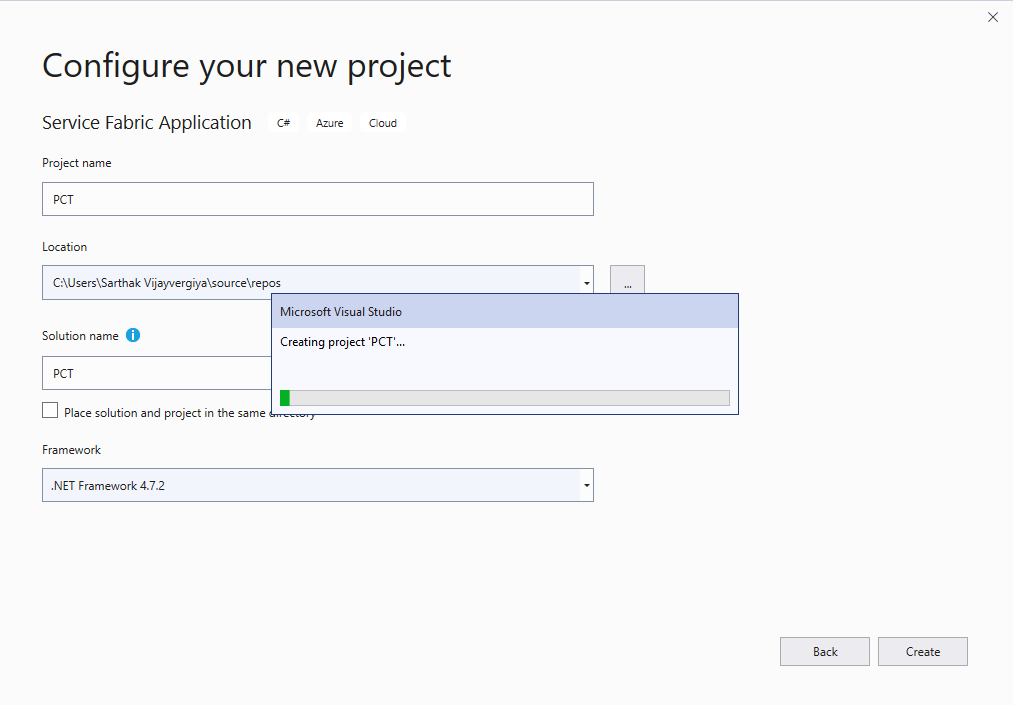
Task: Click inside the Solution name field
Action: 150,373
